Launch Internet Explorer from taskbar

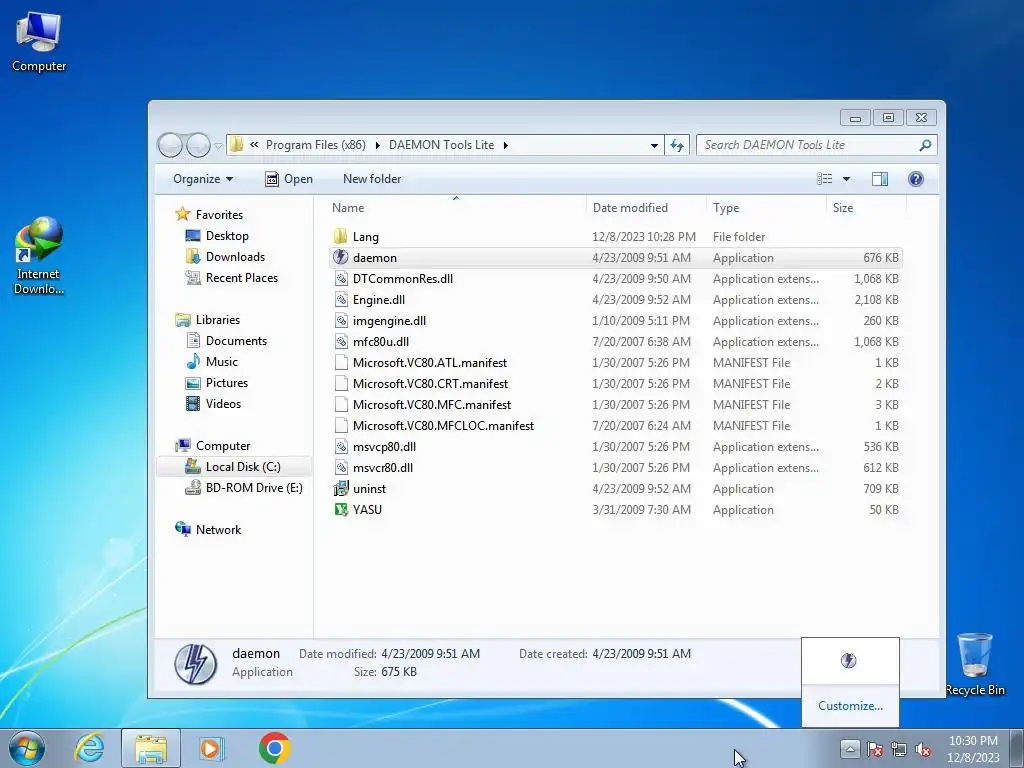[x=89, y=748]
